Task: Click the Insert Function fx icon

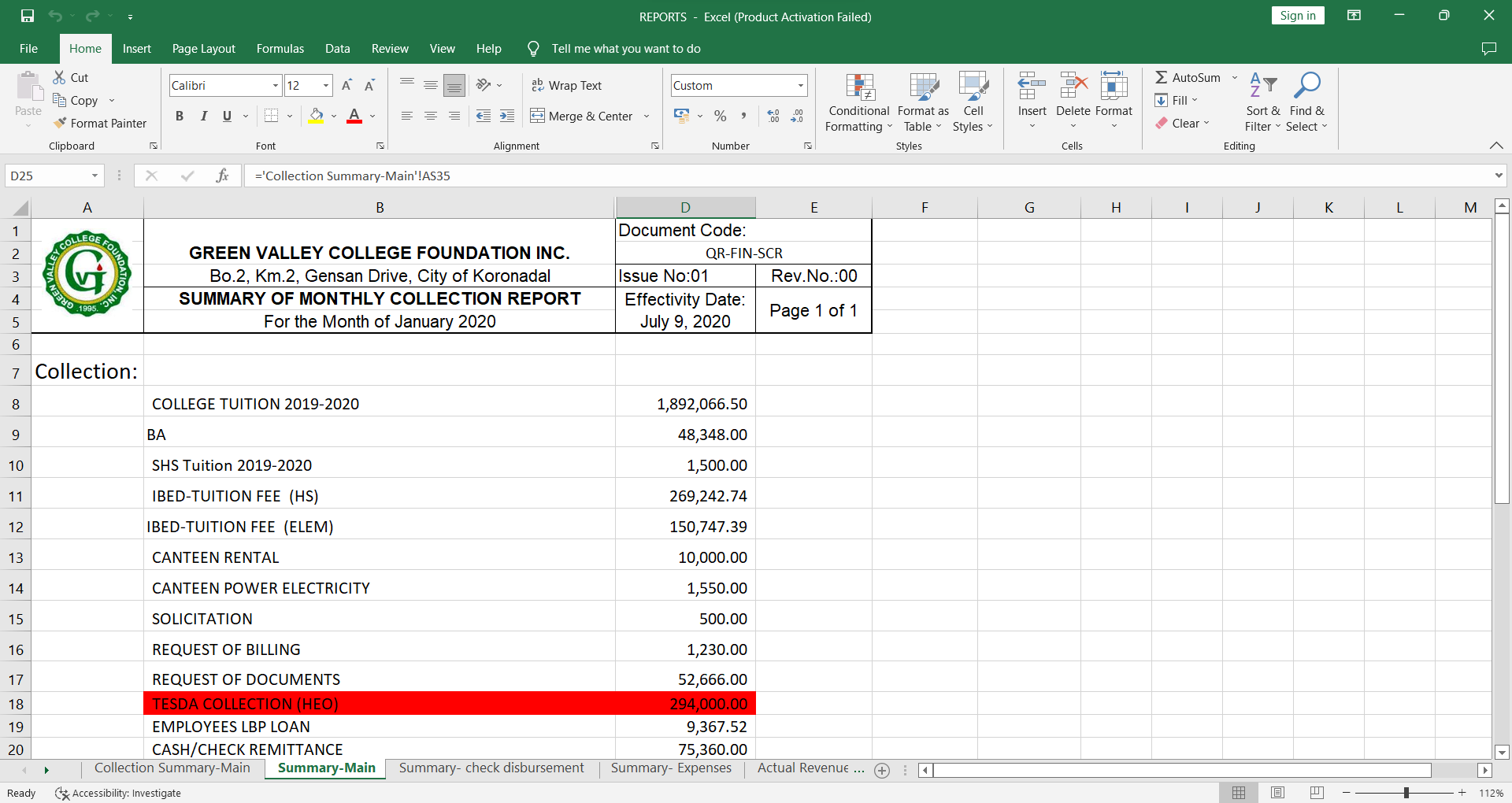Action: [x=222, y=176]
